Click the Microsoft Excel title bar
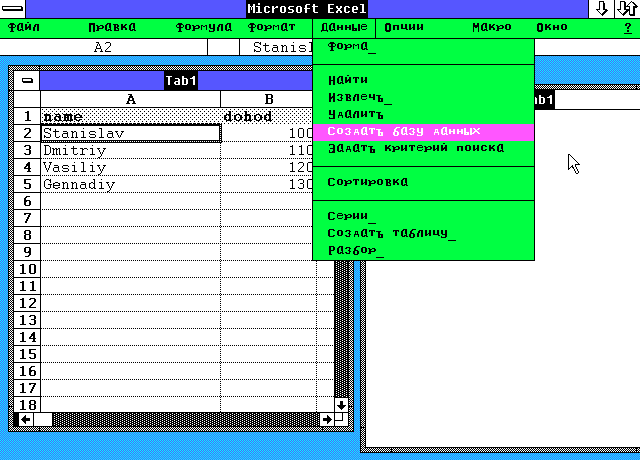The height and width of the screenshot is (460, 640). pos(307,9)
